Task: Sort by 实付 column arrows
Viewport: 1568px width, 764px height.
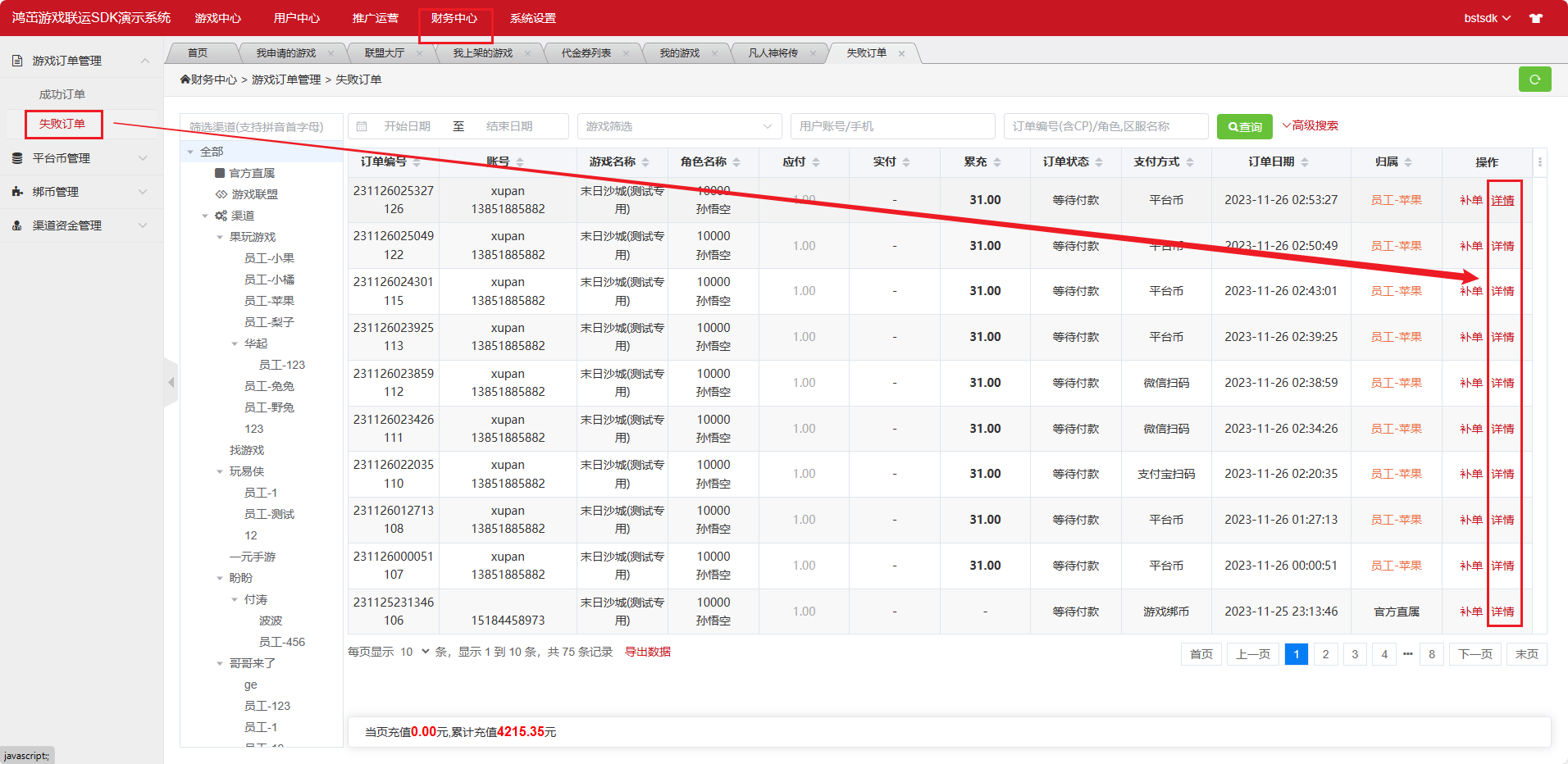Action: [906, 162]
